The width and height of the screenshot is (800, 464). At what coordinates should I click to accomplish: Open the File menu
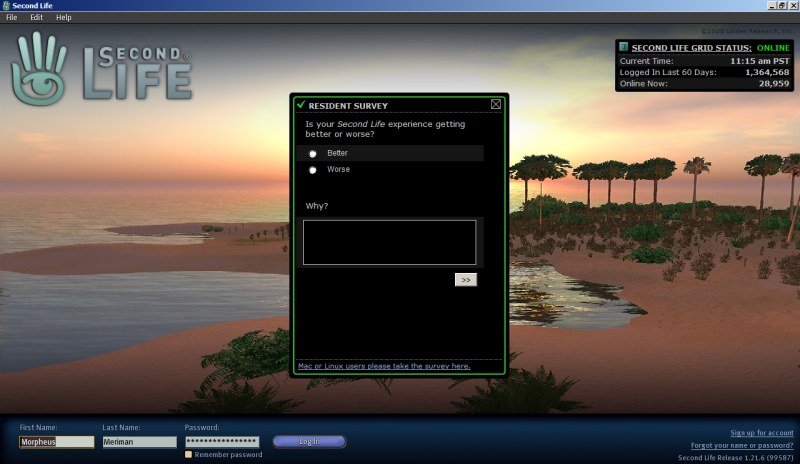12,17
